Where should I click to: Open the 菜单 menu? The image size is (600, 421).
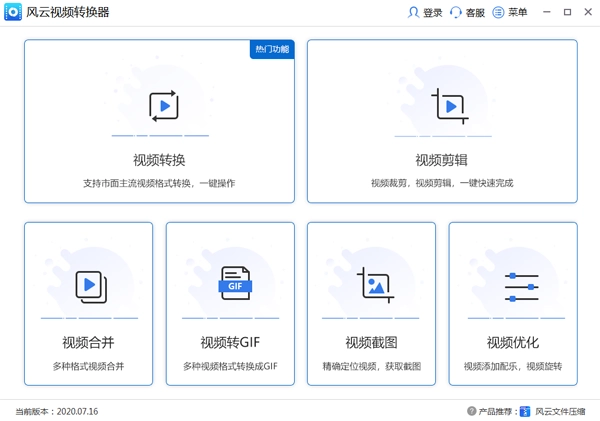(510, 12)
